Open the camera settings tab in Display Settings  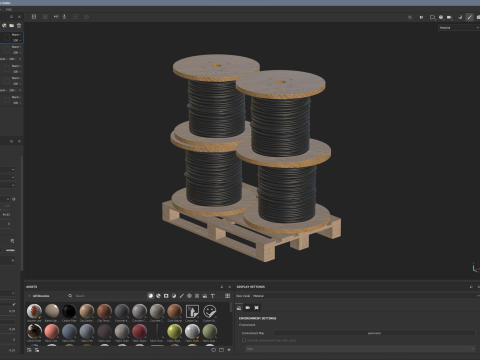click(248, 307)
